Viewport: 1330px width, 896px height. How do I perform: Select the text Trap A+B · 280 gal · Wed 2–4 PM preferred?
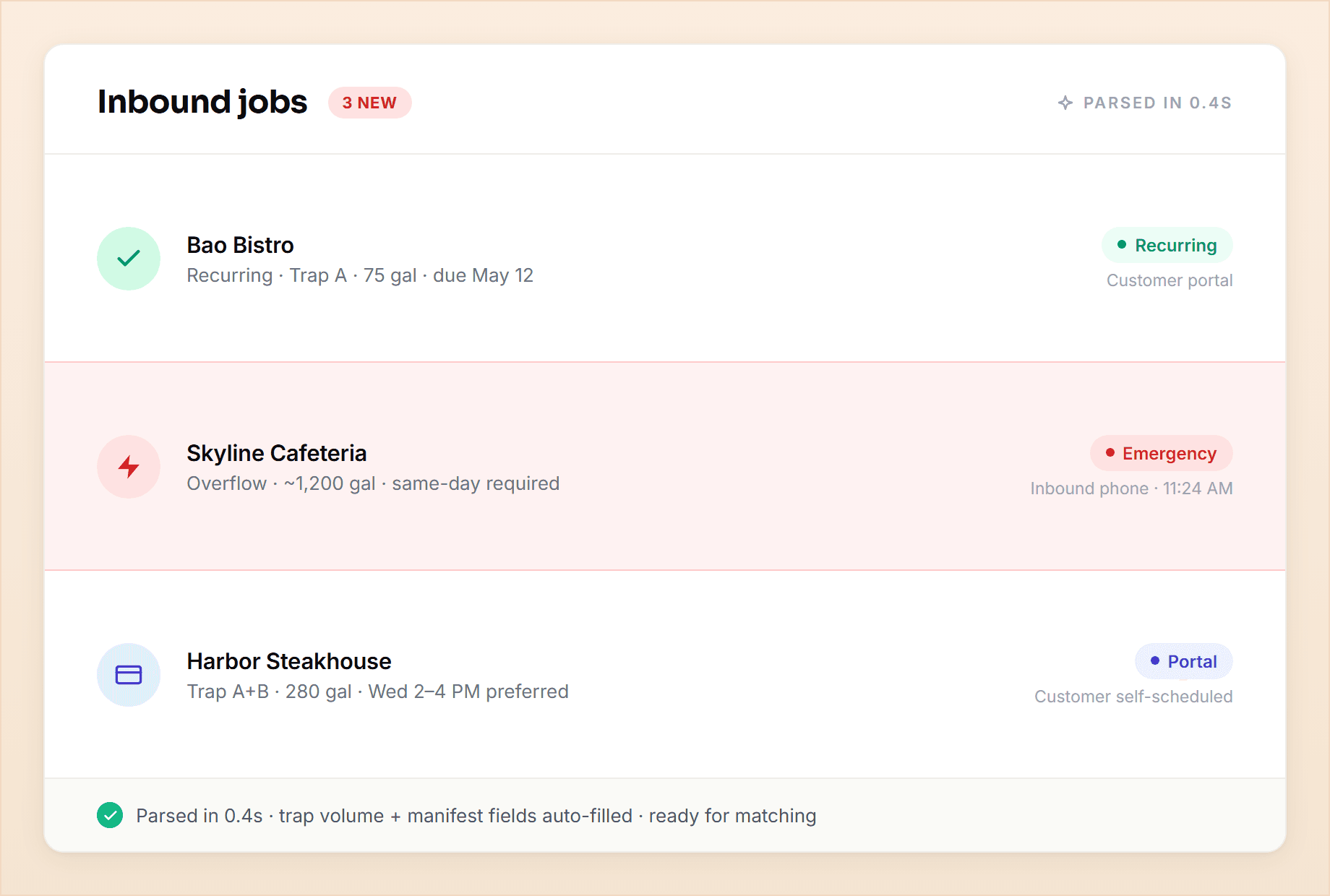pos(377,692)
